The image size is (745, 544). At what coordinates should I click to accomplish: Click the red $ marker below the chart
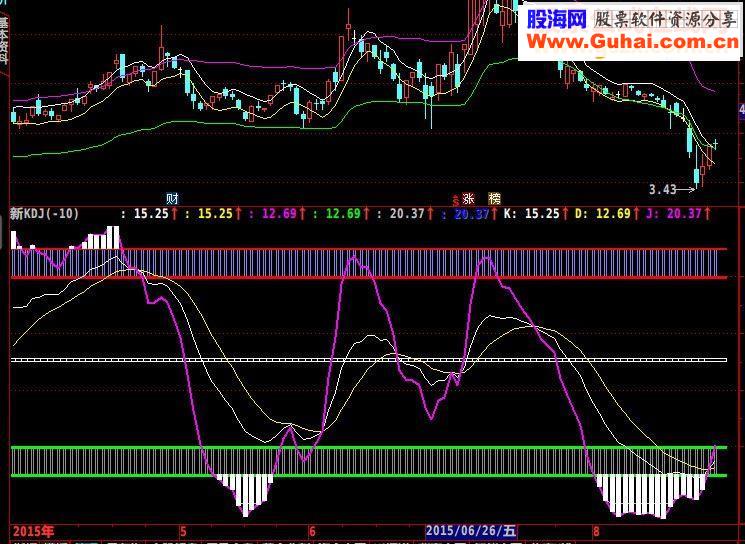tap(456, 200)
